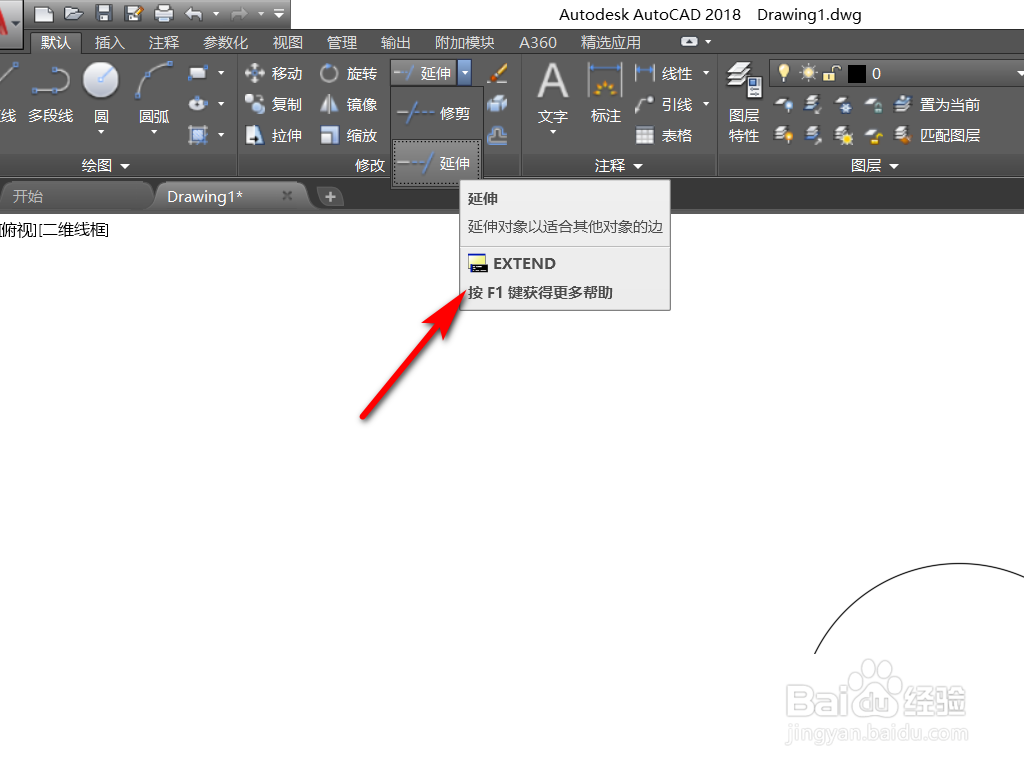Select the ellipse draw tool
The height and width of the screenshot is (768, 1024).
point(198,103)
